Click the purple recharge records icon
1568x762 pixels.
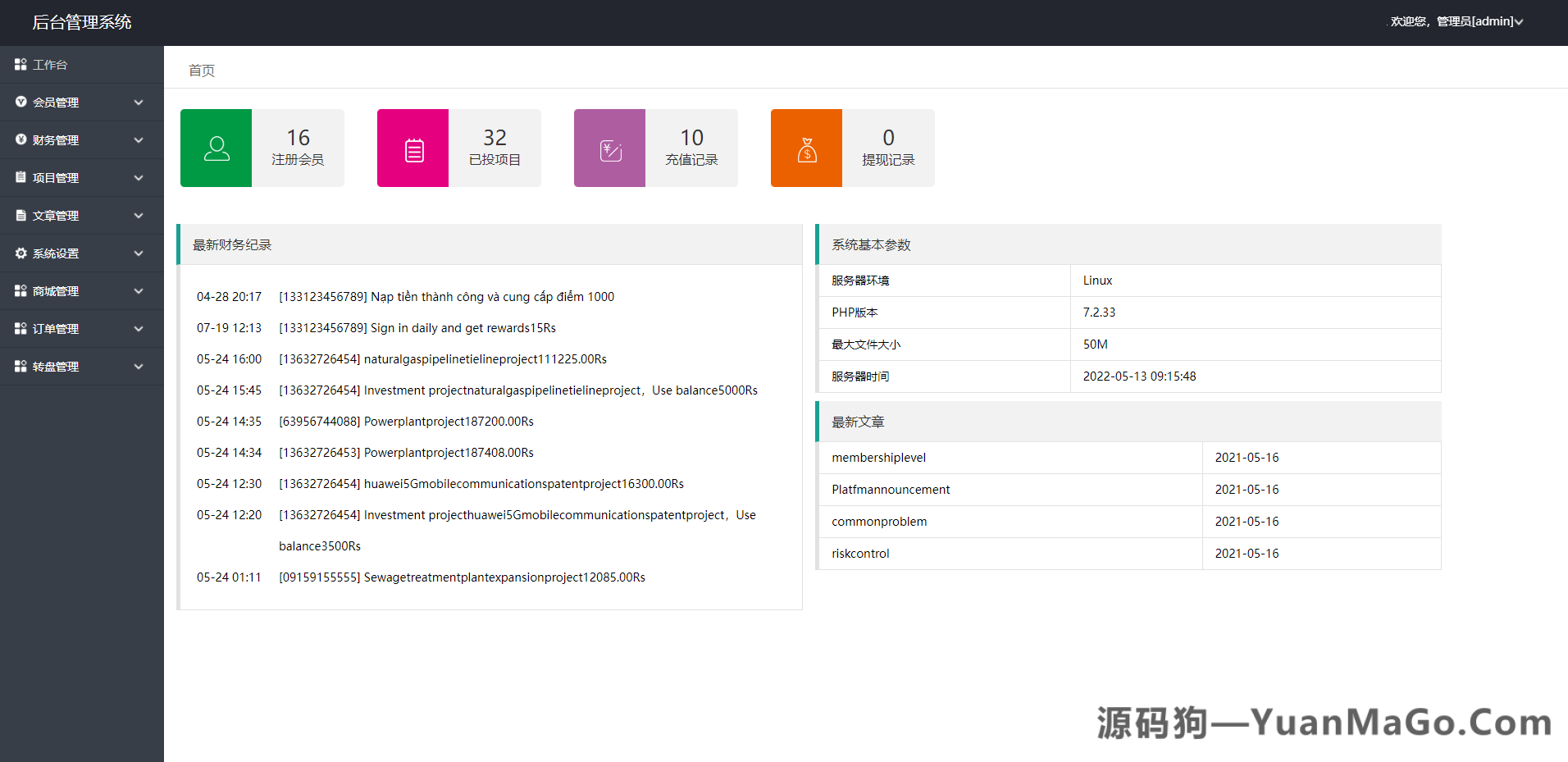click(610, 149)
